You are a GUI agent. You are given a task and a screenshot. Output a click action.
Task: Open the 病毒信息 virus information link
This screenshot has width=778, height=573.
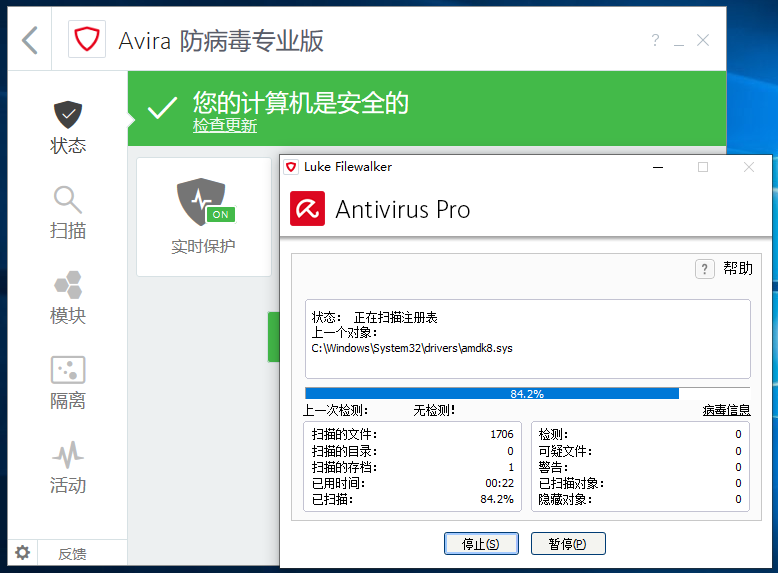pos(726,410)
